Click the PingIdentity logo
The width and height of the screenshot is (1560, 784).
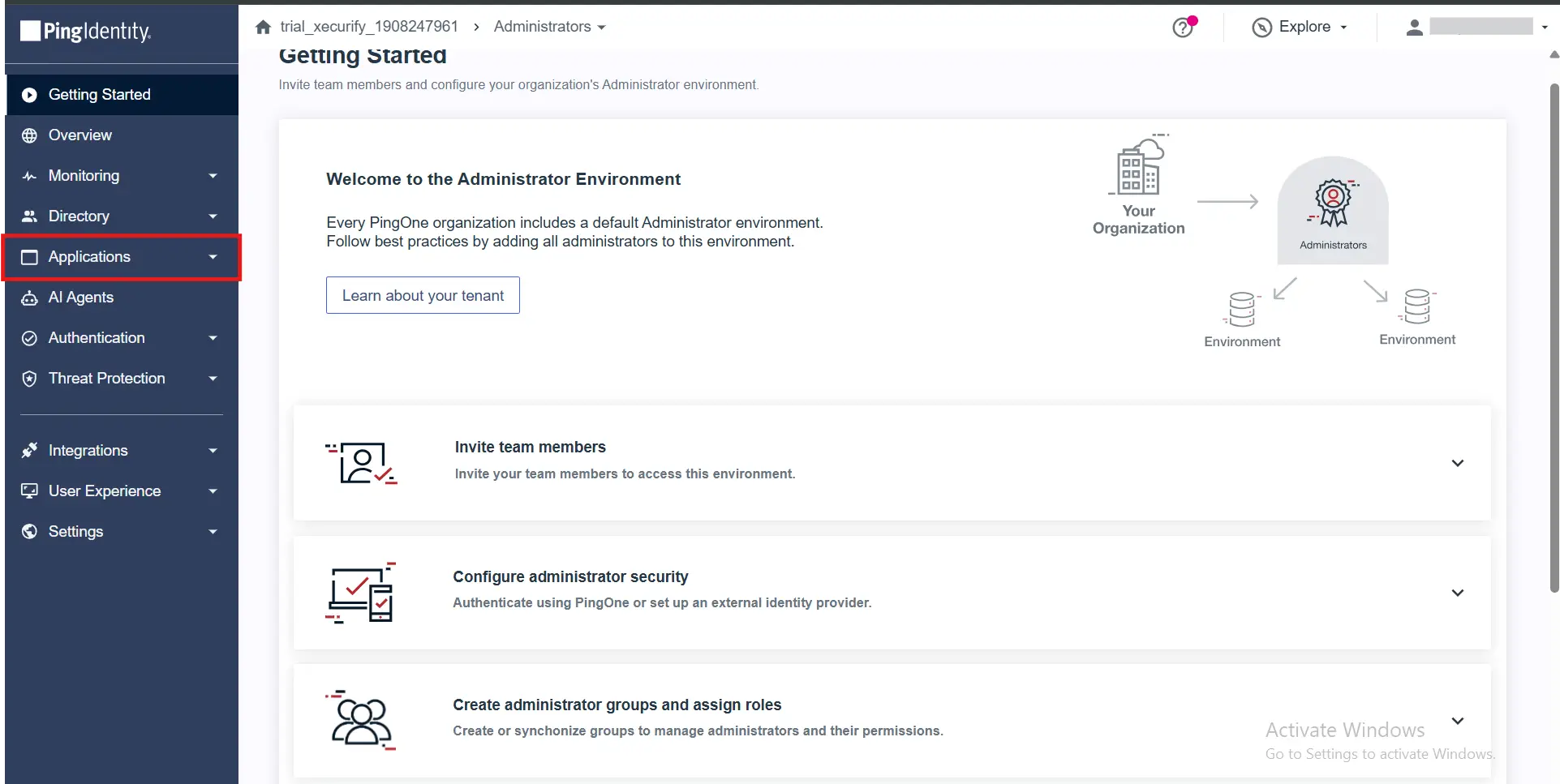coord(85,31)
